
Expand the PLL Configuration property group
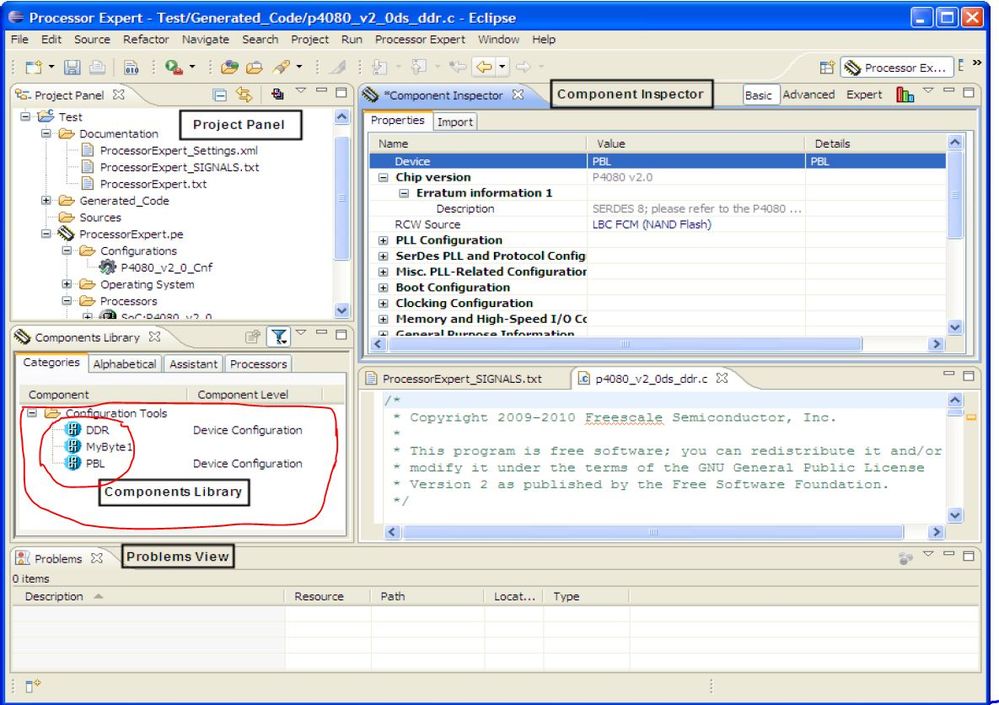pyautogui.click(x=383, y=241)
